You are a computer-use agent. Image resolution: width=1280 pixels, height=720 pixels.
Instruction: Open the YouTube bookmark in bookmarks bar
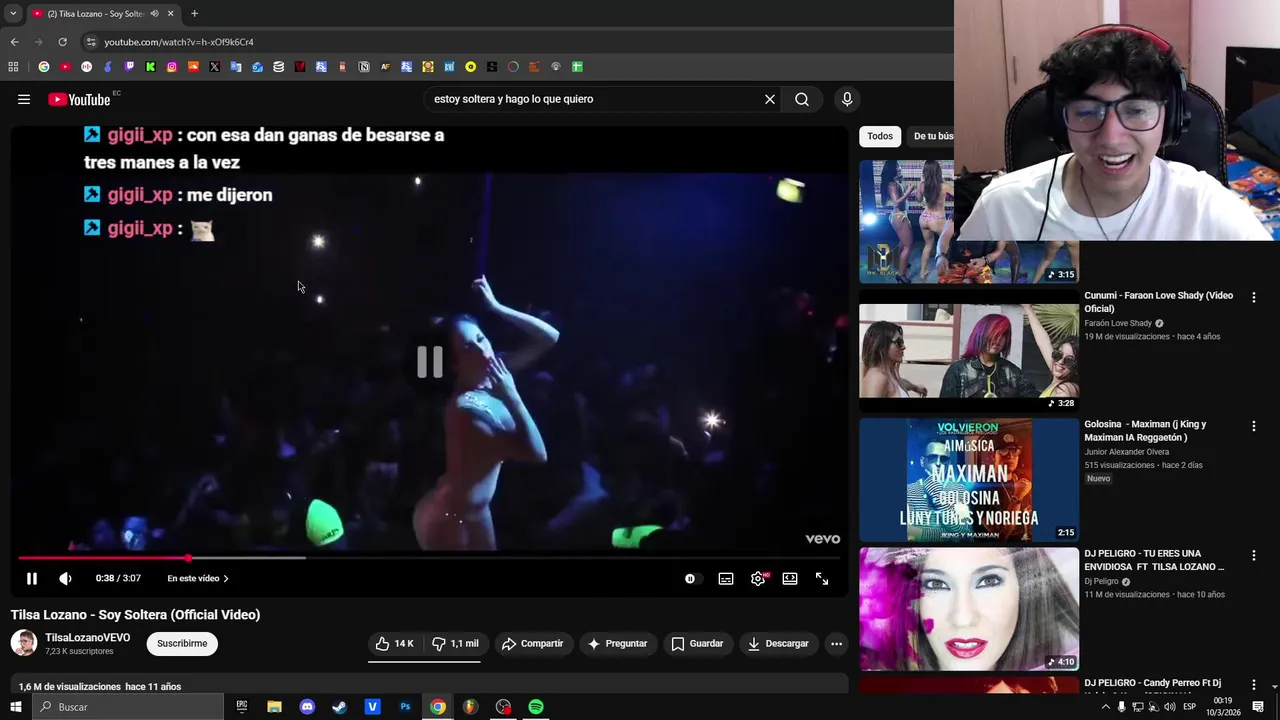pyautogui.click(x=65, y=67)
